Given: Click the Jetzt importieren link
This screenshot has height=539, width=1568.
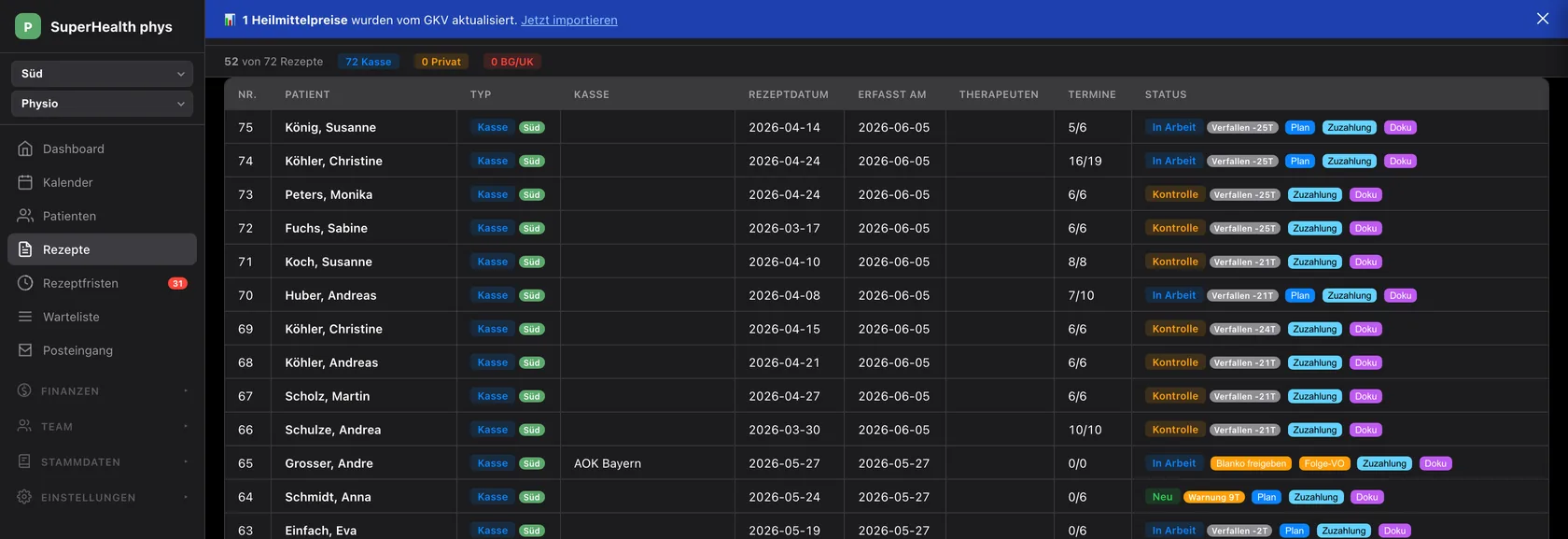Looking at the screenshot, I should tap(569, 20).
